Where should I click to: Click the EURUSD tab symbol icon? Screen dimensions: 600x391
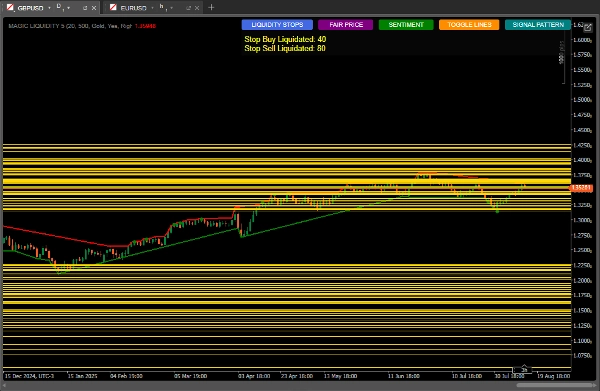point(113,7)
